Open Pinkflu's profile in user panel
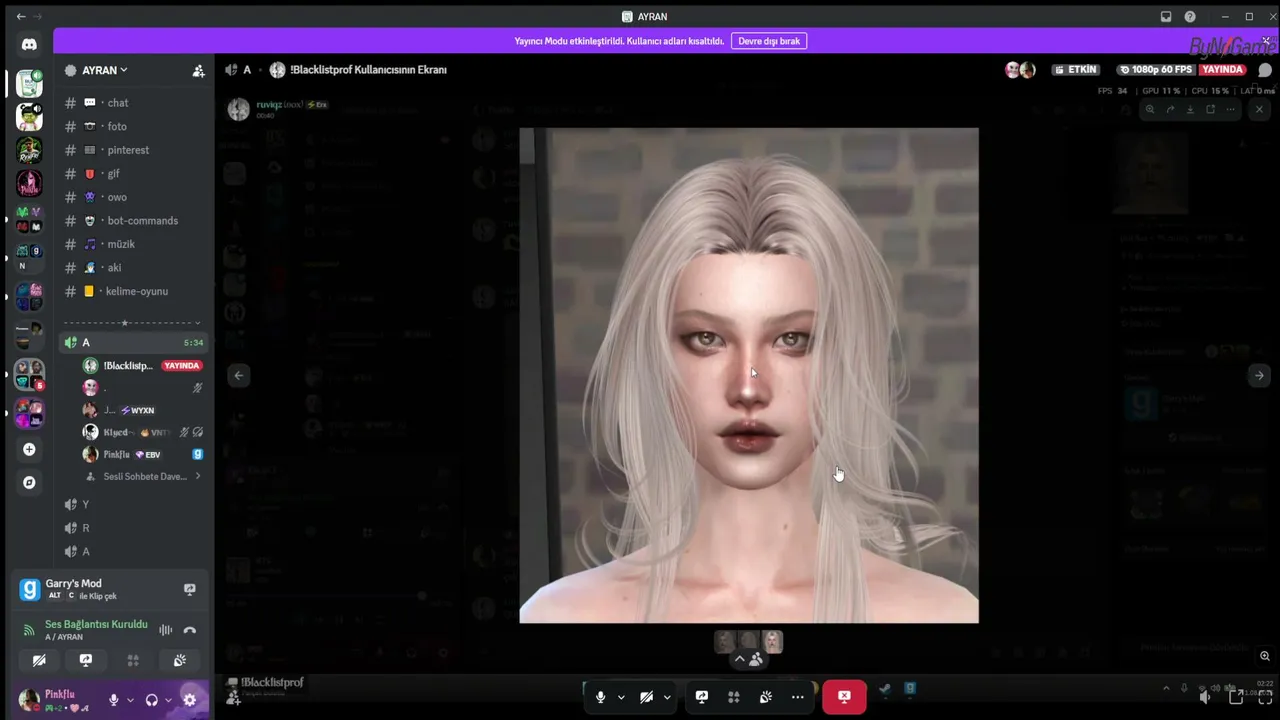Image resolution: width=1280 pixels, height=720 pixels. point(60,700)
